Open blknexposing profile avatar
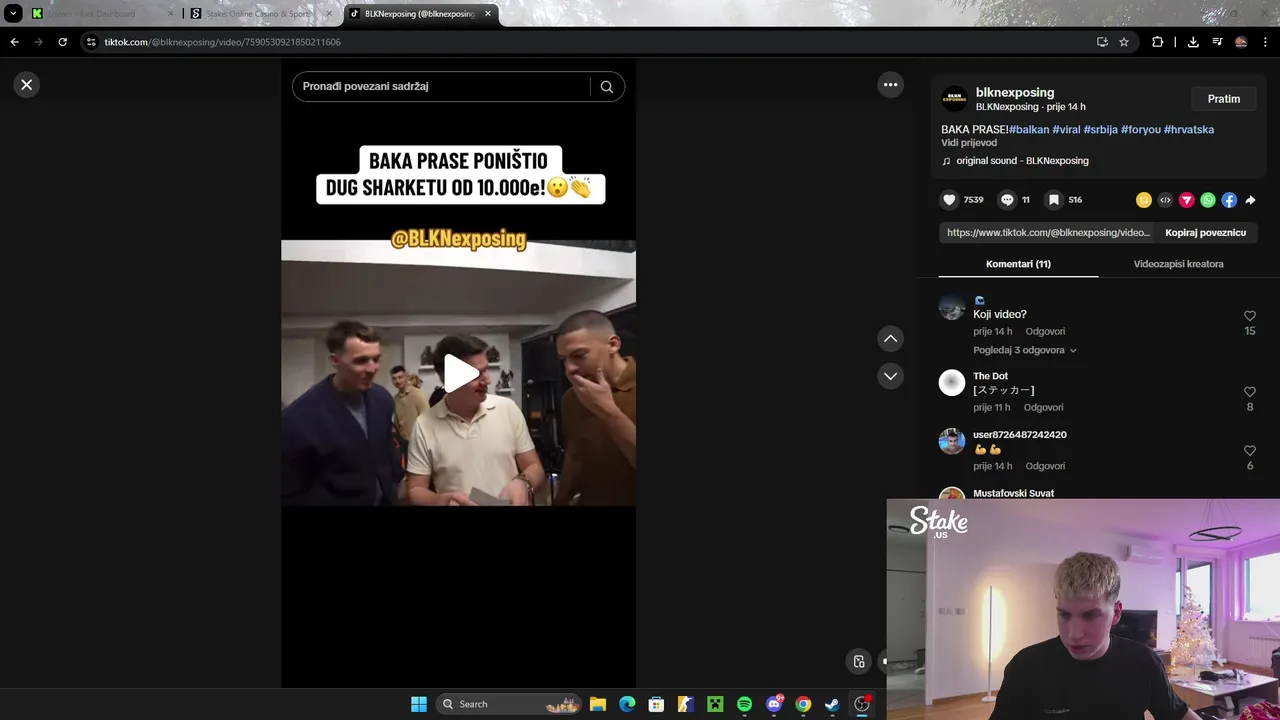Image resolution: width=1280 pixels, height=720 pixels. pyautogui.click(x=954, y=98)
